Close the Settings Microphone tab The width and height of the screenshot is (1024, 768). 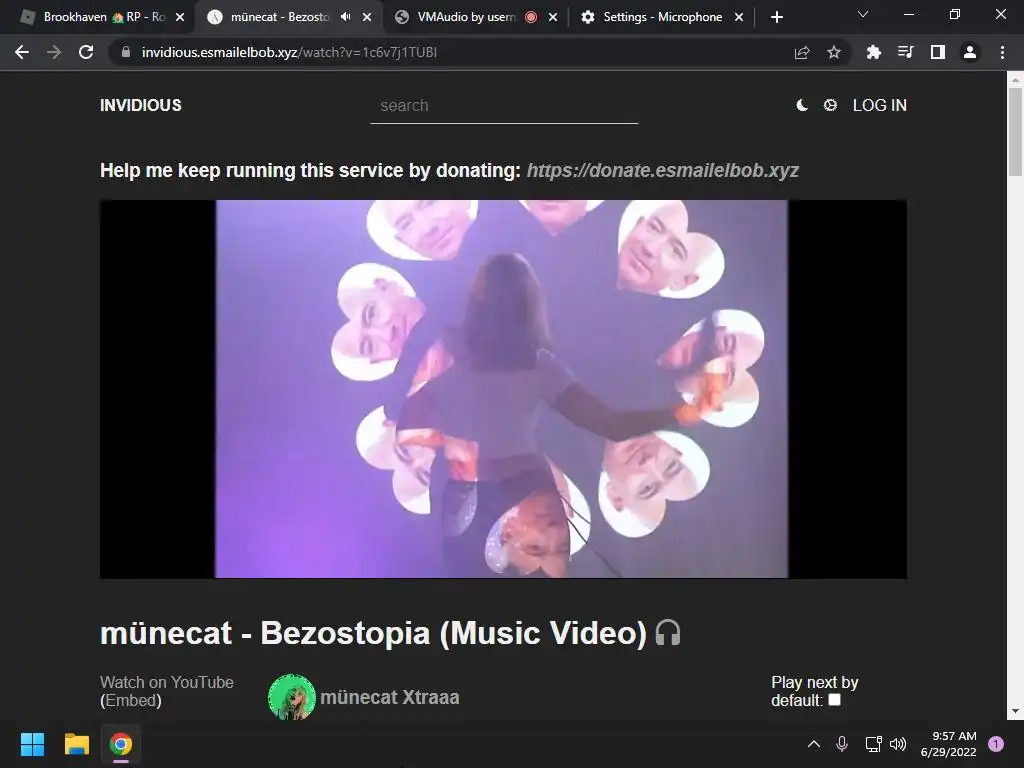tap(739, 17)
